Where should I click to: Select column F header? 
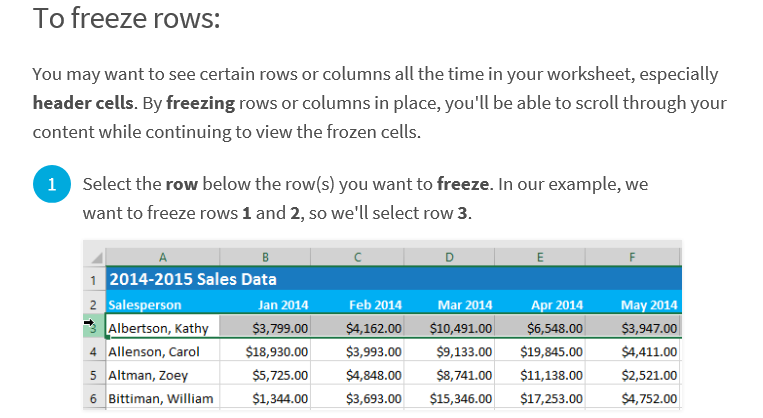click(x=632, y=257)
